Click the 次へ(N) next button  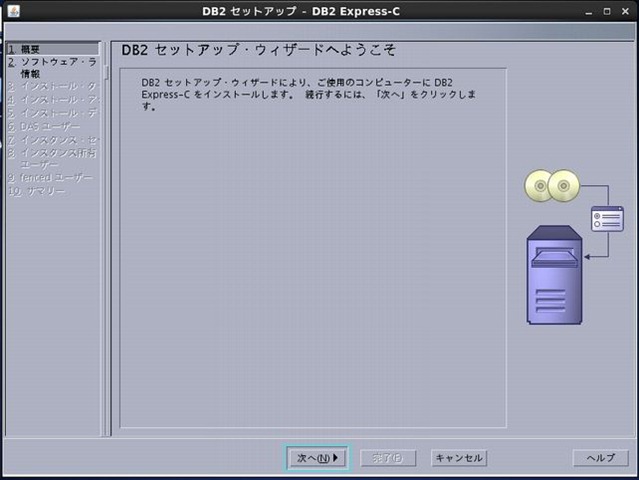(317, 458)
